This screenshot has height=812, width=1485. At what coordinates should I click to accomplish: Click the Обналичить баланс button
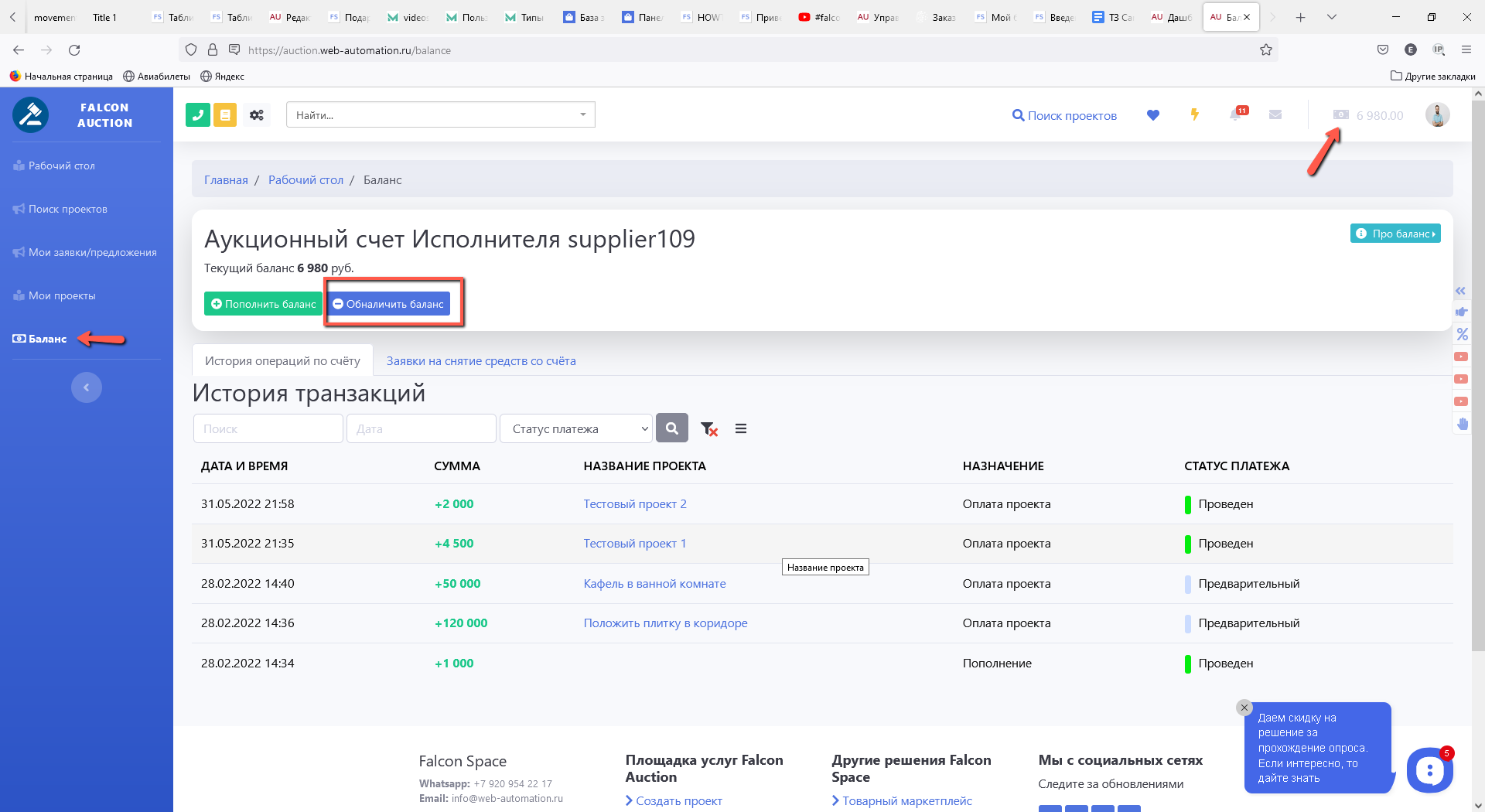tap(388, 304)
